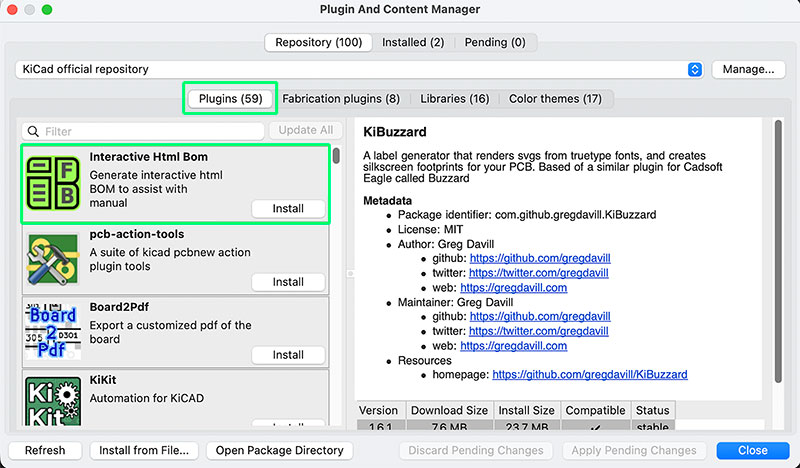Open Author twitter gregdavill link
The height and width of the screenshot is (468, 800).
538,273
